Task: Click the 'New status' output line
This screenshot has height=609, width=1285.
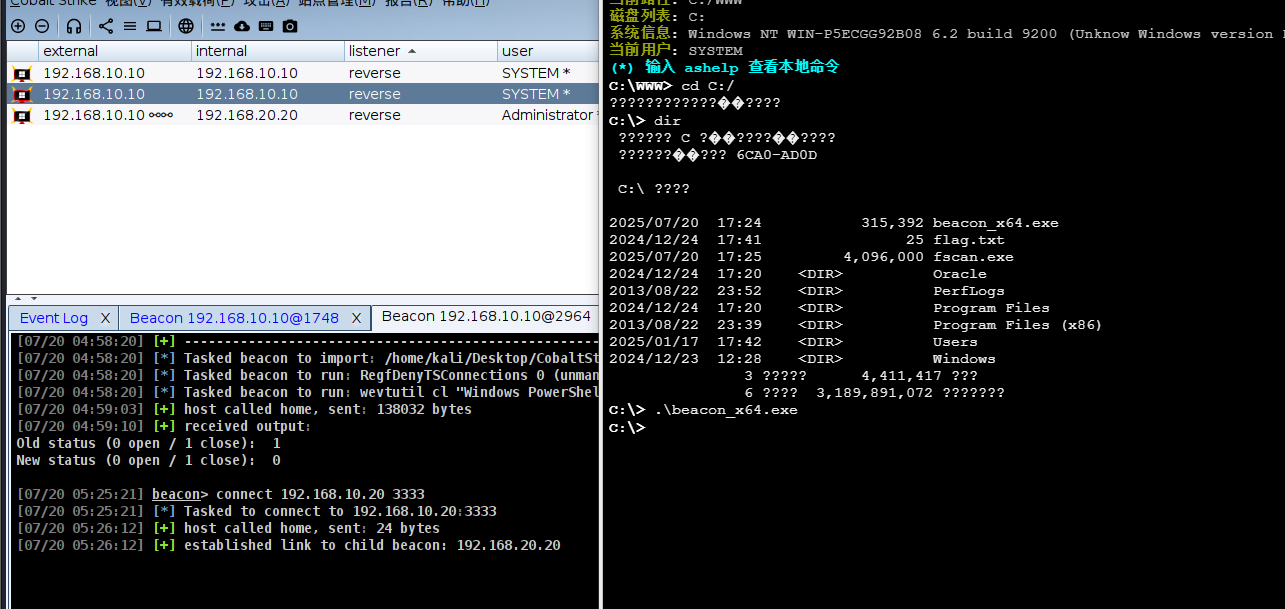Action: 148,460
